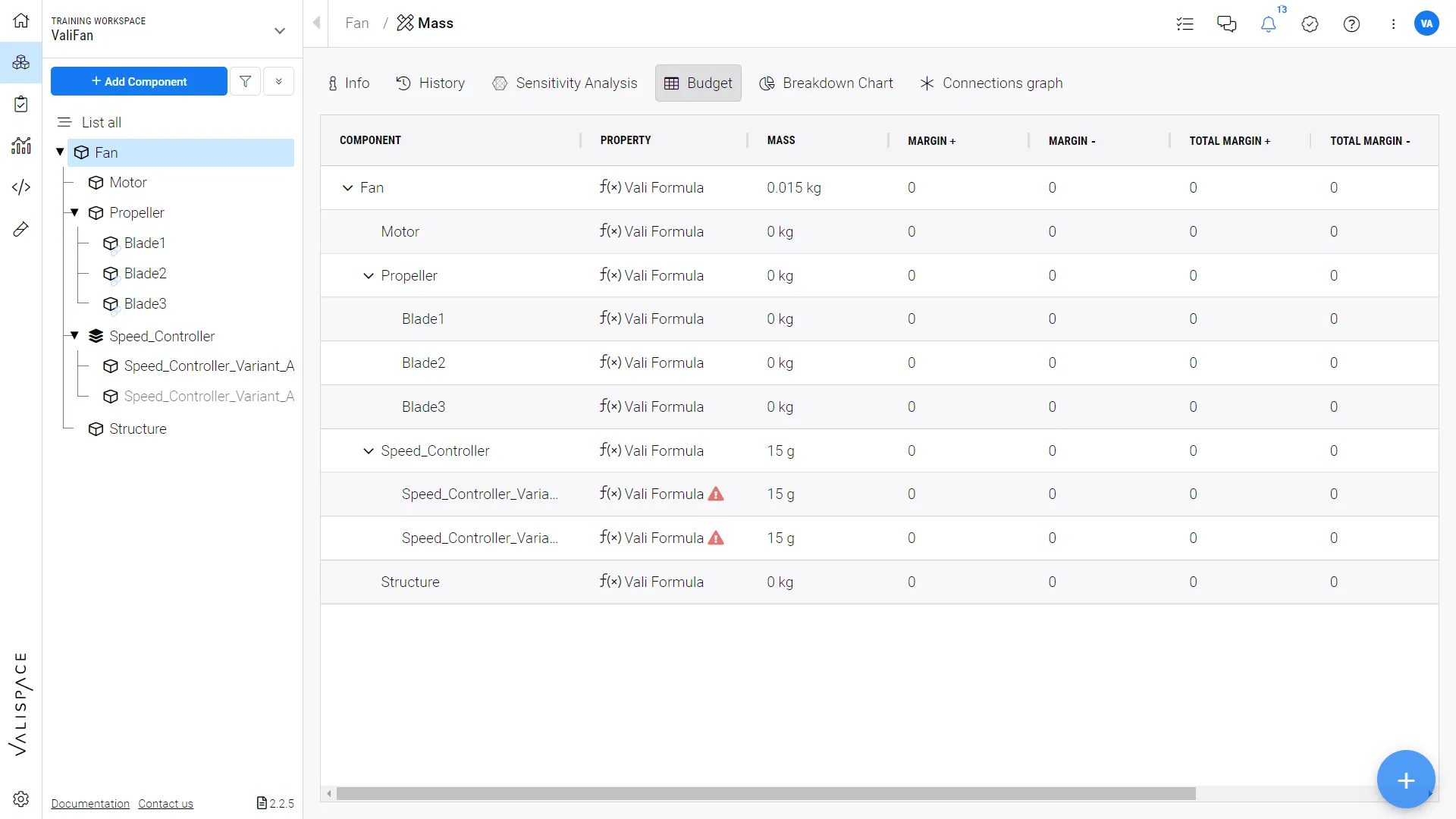
Task: Click the help question mark icon
Action: [1351, 24]
